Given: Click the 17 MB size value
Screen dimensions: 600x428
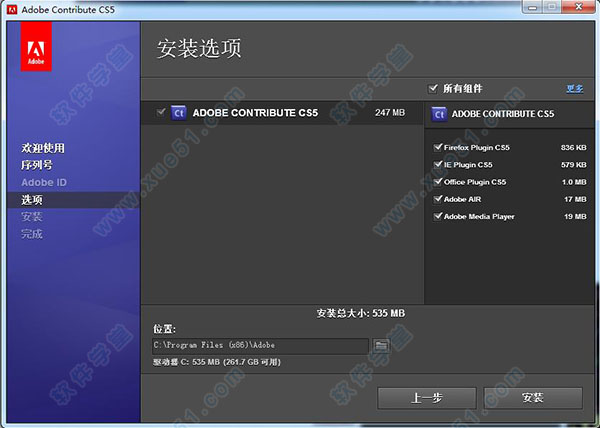Looking at the screenshot, I should 575,199.
